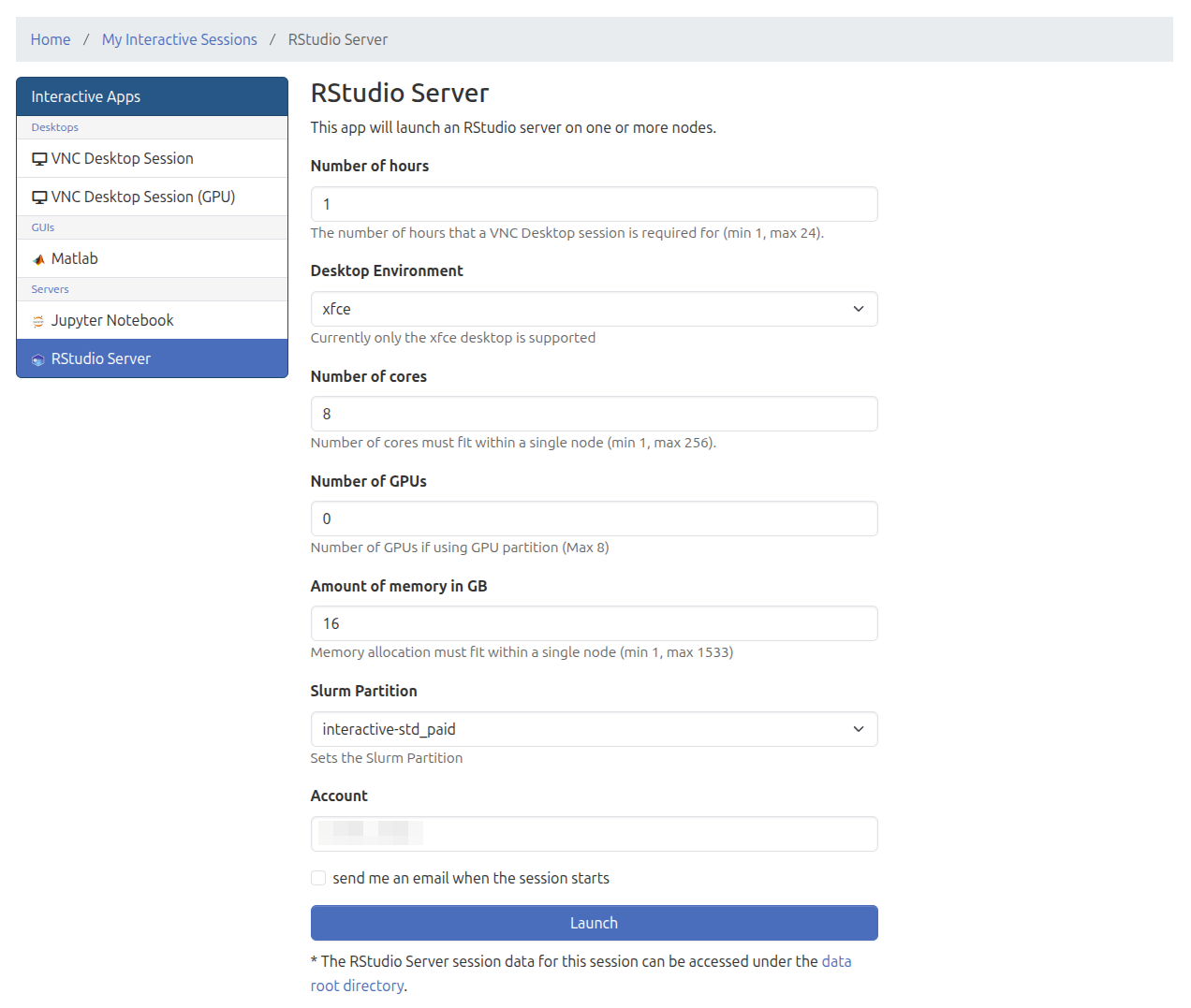
Task: Open VNC Desktop Session (GPU) app
Action: pos(152,197)
